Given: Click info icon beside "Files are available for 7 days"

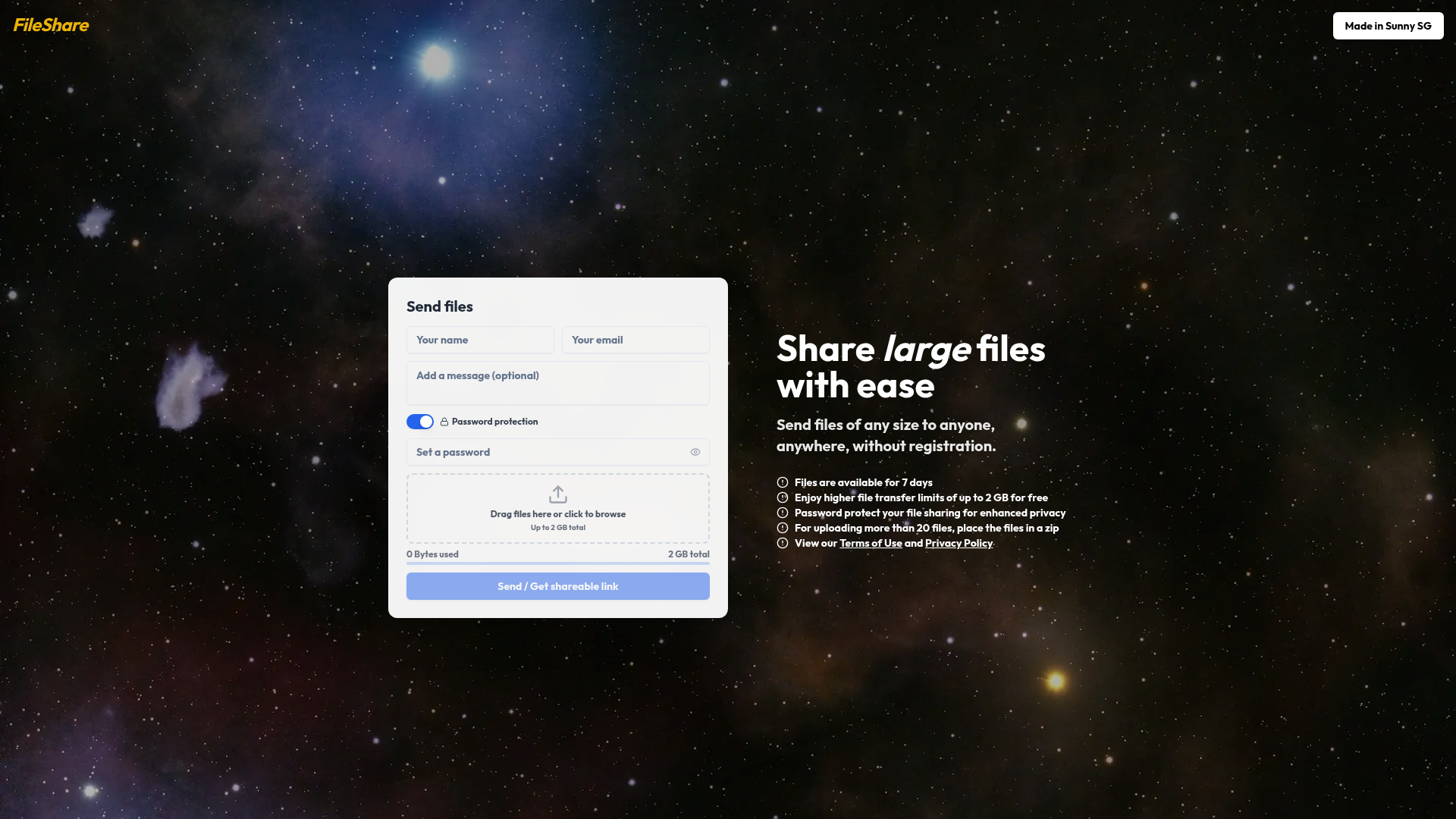Looking at the screenshot, I should 783,482.
